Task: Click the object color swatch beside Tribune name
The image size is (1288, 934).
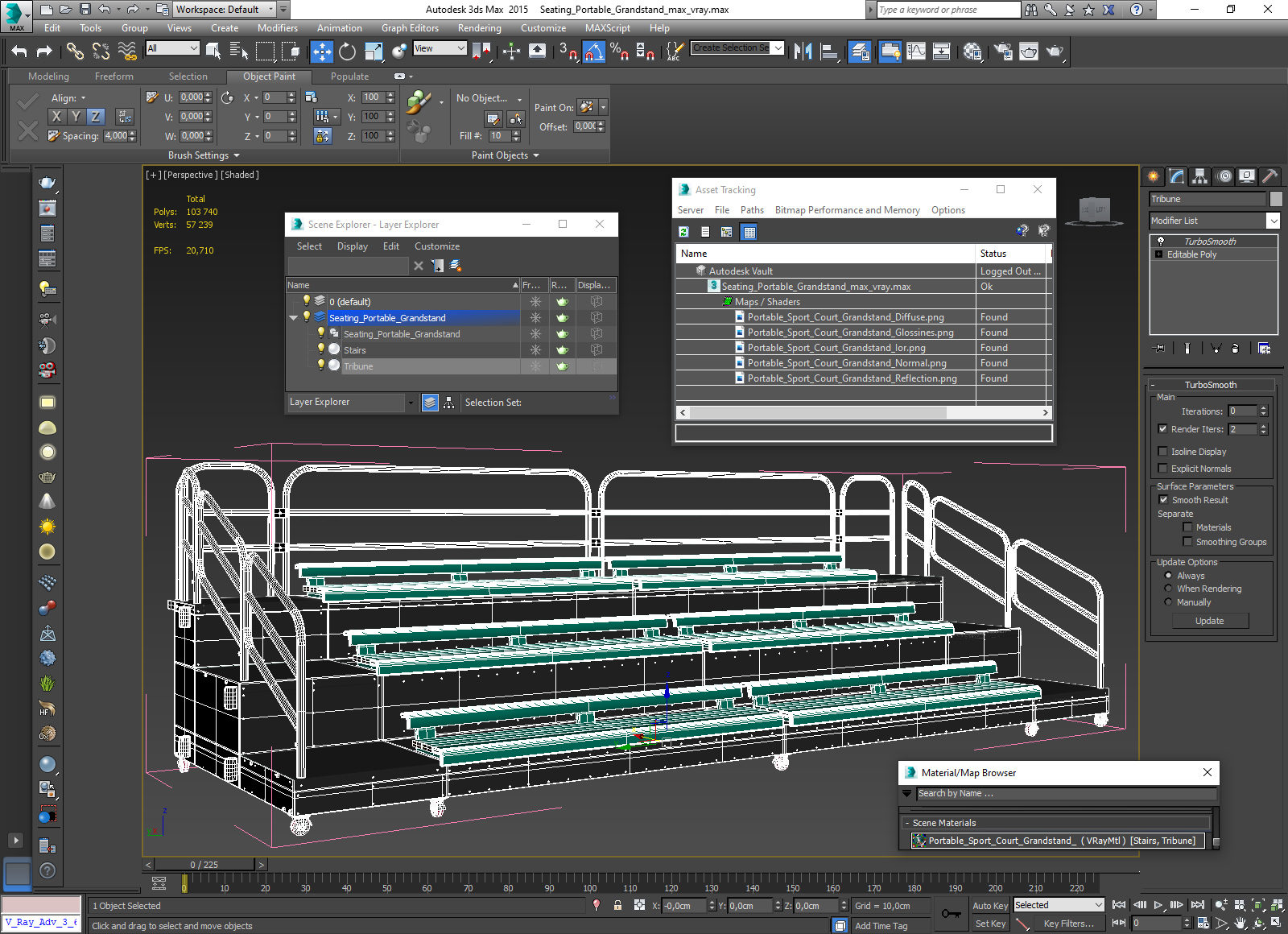Action: (1276, 199)
